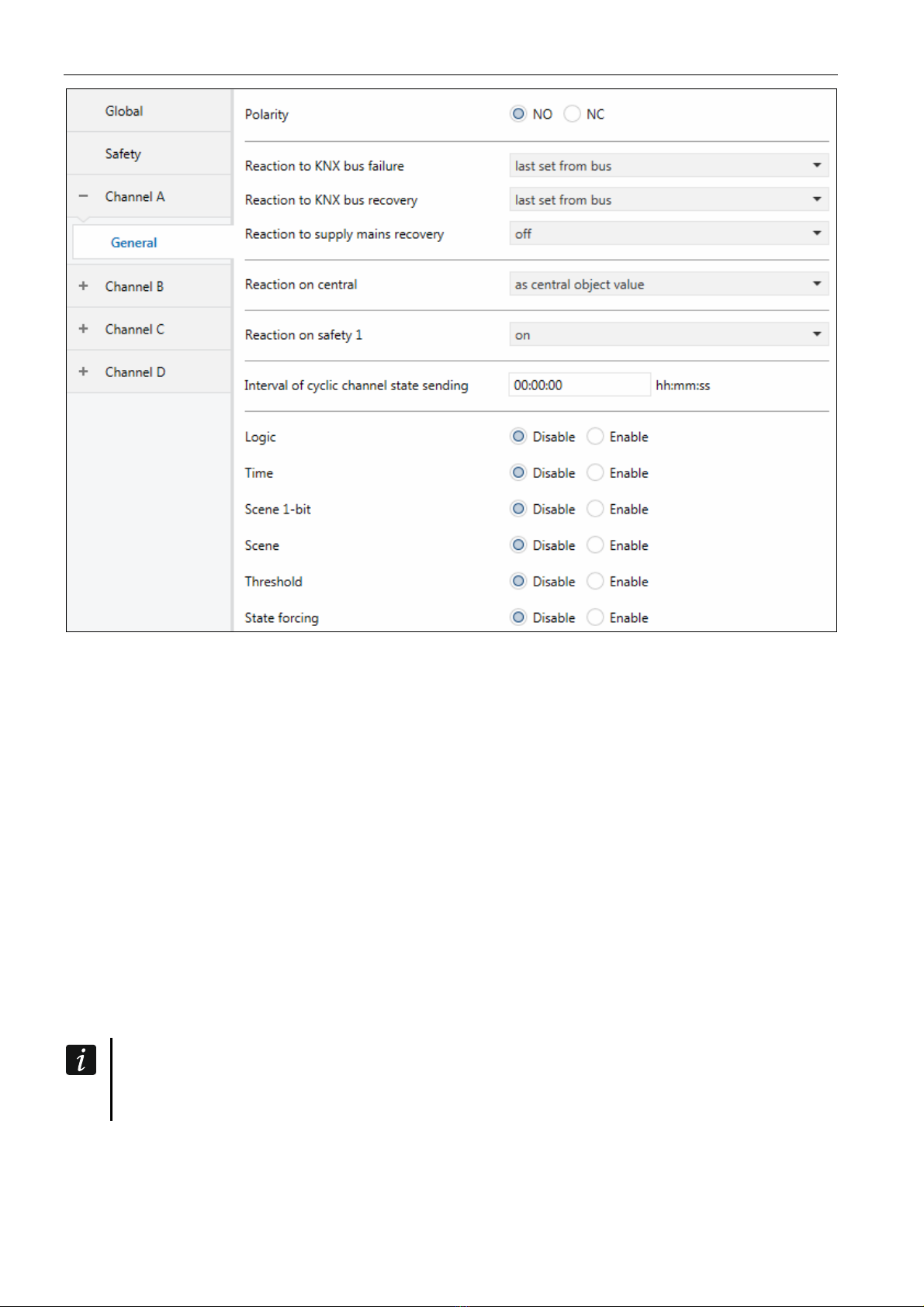Expand Channel D with plus icon

[83, 372]
